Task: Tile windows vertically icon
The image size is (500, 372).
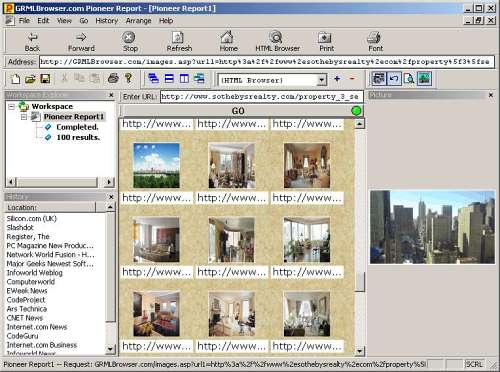Action: pyautogui.click(x=184, y=79)
